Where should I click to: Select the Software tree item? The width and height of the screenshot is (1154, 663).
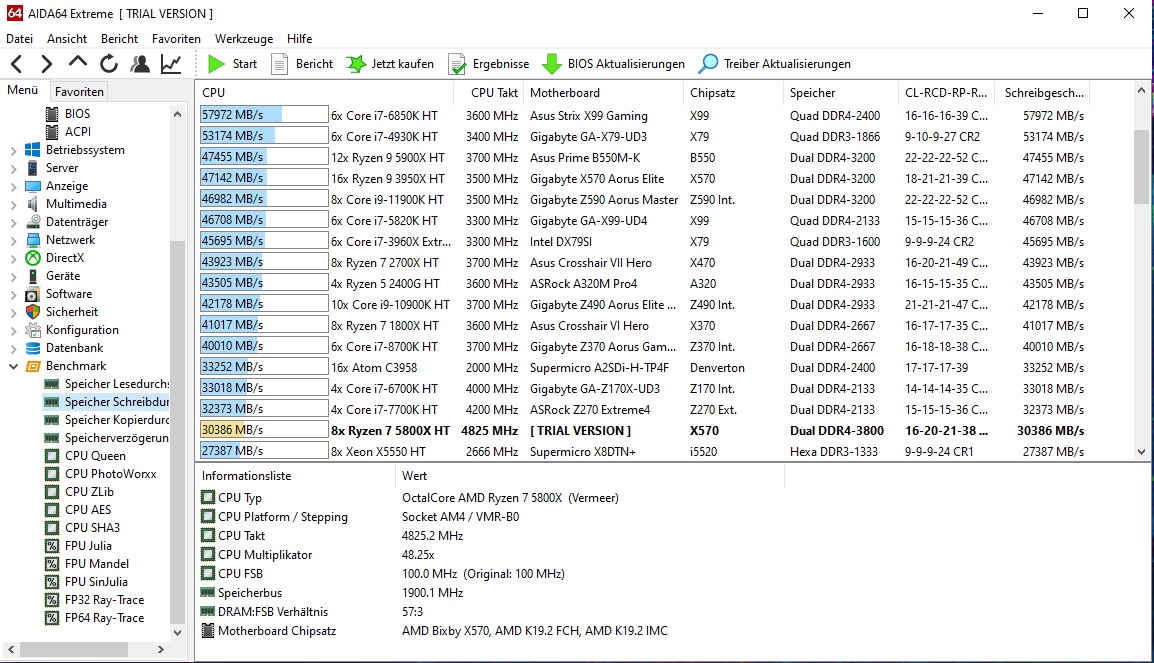click(x=68, y=294)
